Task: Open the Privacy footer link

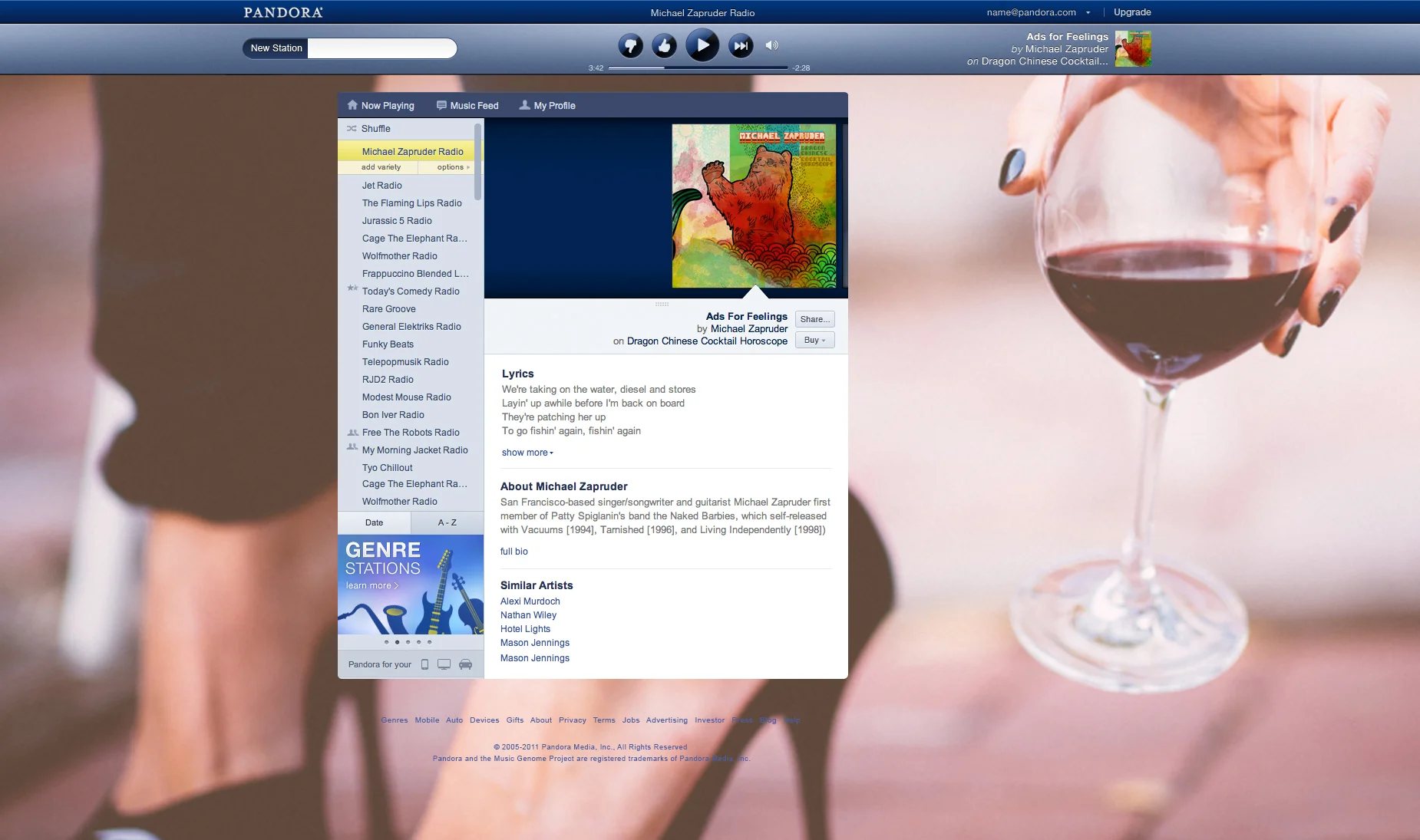Action: click(573, 720)
